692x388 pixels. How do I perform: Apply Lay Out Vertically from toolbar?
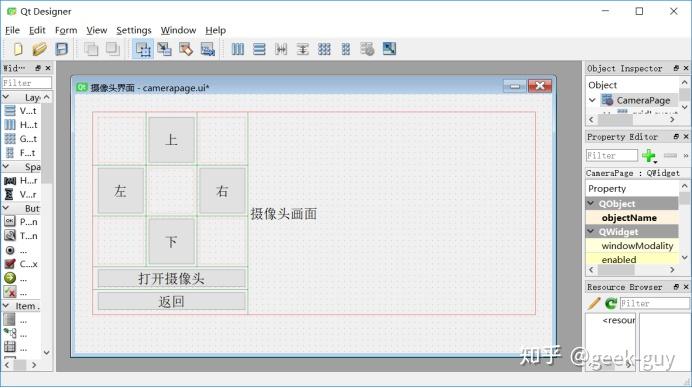pos(259,49)
